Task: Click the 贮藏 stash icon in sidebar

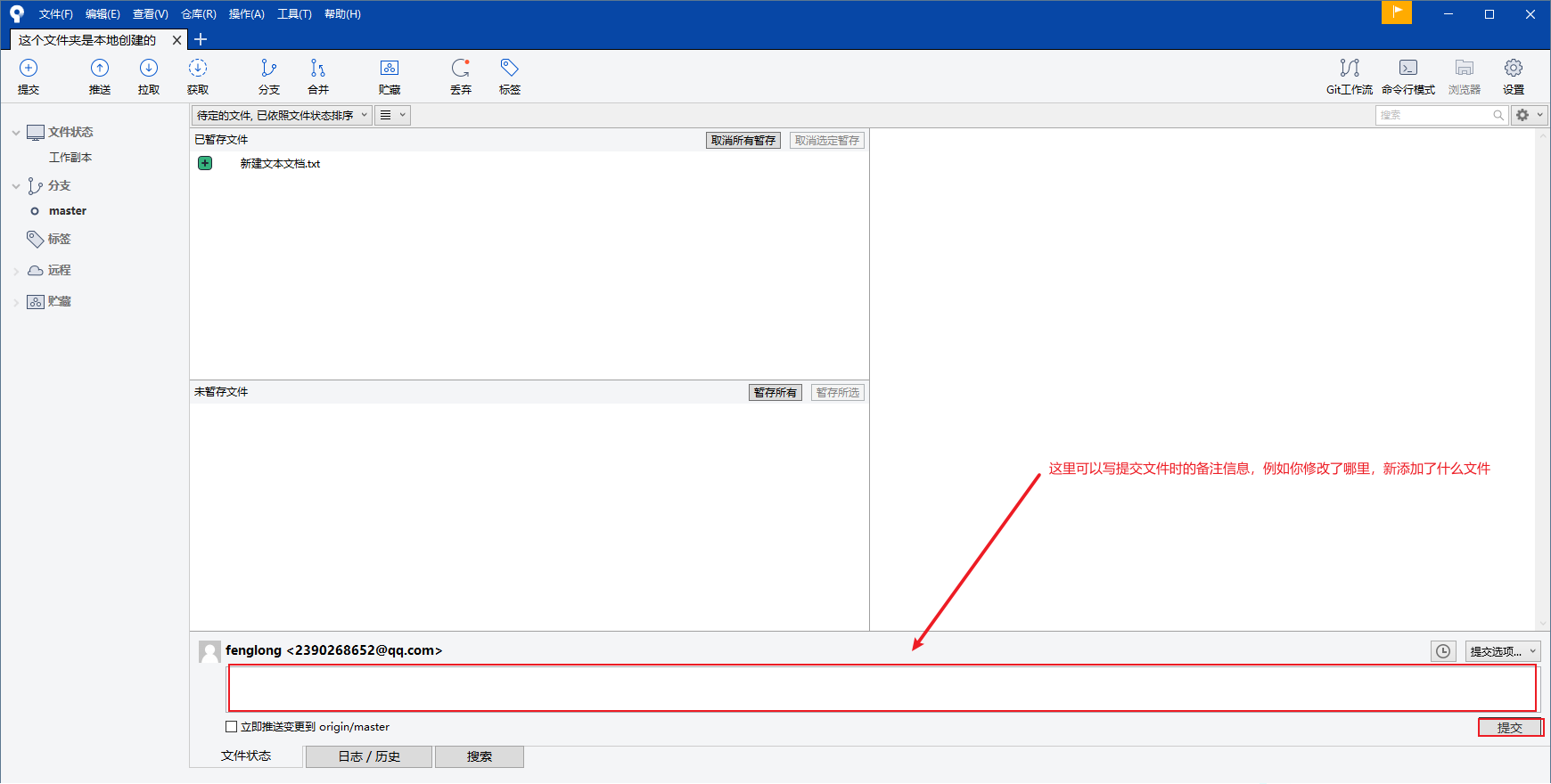Action: (36, 301)
